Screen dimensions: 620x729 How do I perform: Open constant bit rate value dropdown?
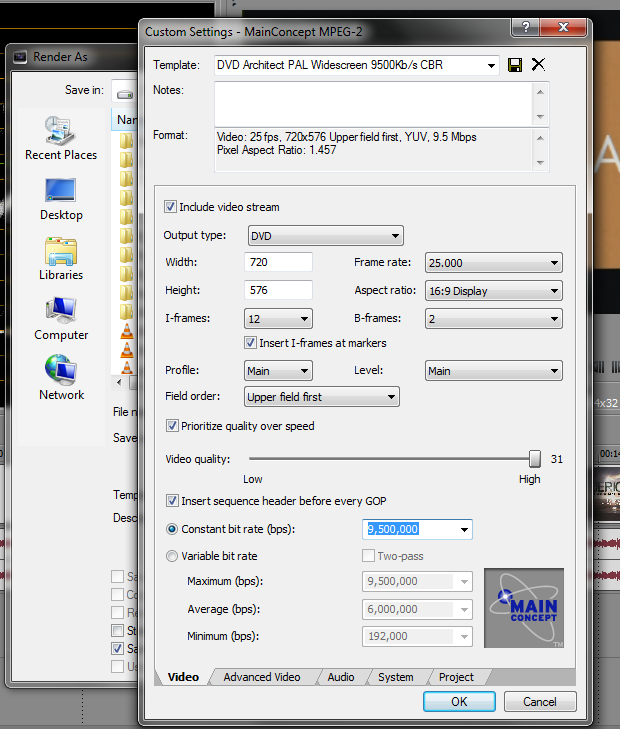tap(464, 530)
